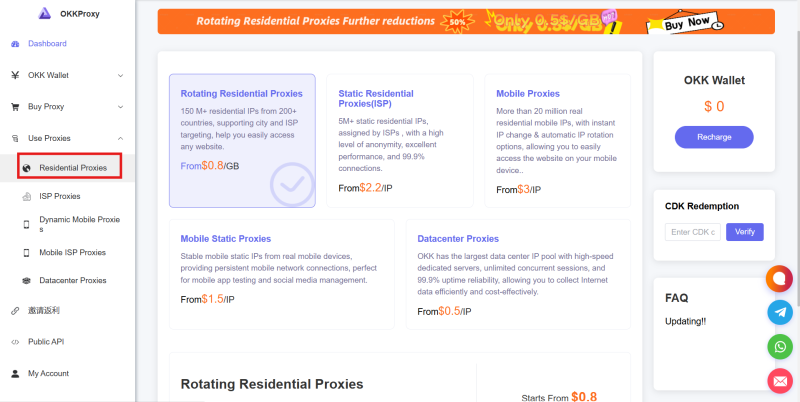800x402 pixels.
Task: Expand the OKK Wallet menu chevron
Action: point(120,76)
